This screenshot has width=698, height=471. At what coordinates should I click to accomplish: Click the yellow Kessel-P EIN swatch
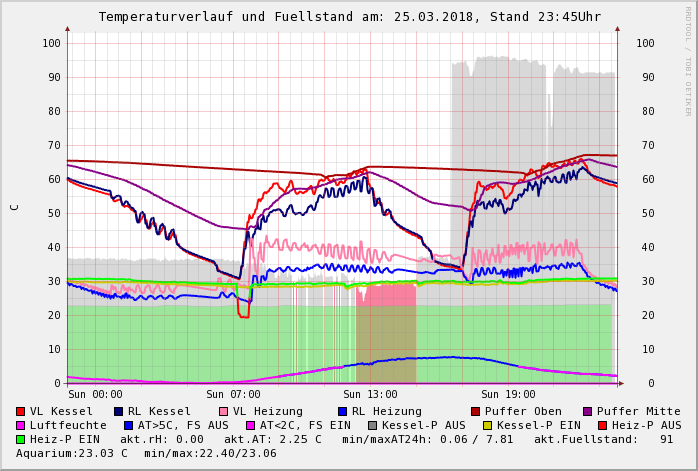click(x=488, y=425)
